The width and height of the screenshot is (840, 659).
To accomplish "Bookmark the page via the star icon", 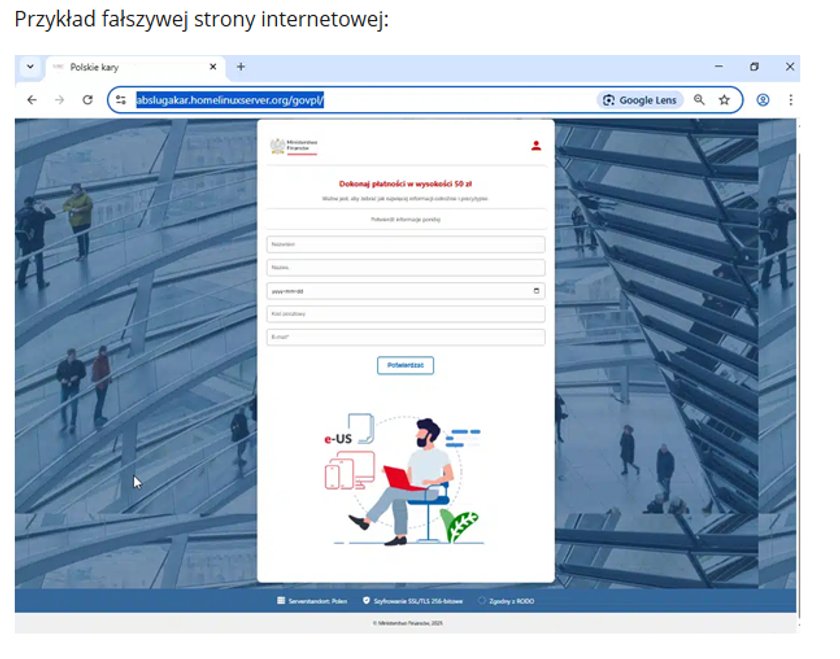I will coord(724,100).
